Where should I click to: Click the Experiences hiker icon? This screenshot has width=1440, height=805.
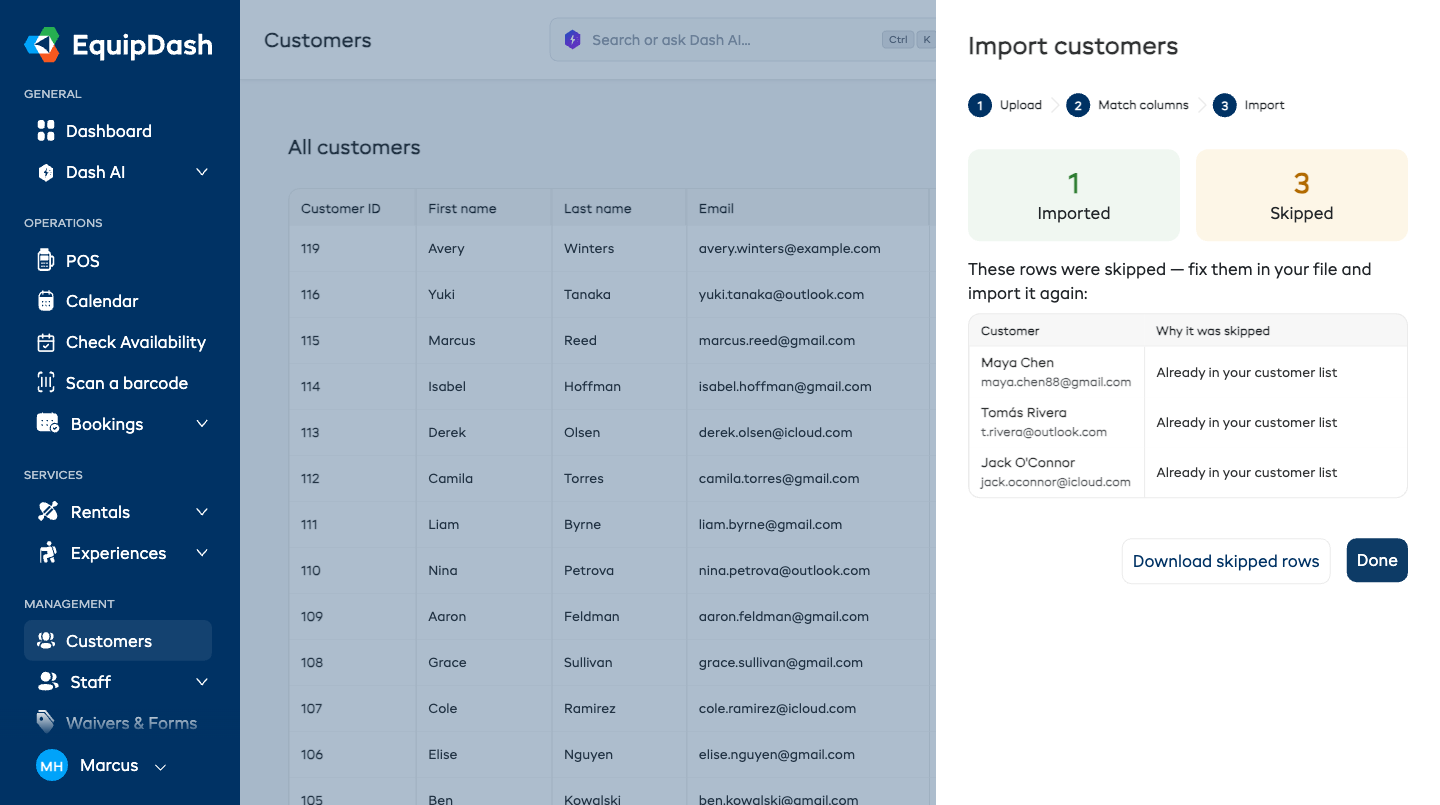tap(47, 553)
